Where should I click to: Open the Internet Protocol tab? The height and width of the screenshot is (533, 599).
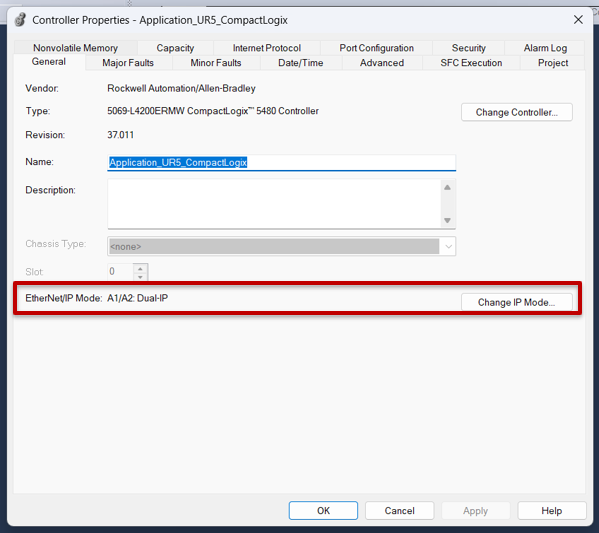coord(267,48)
